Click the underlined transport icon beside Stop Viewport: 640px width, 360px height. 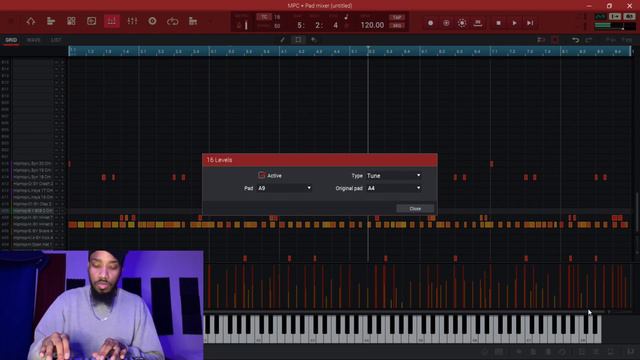coord(478,23)
